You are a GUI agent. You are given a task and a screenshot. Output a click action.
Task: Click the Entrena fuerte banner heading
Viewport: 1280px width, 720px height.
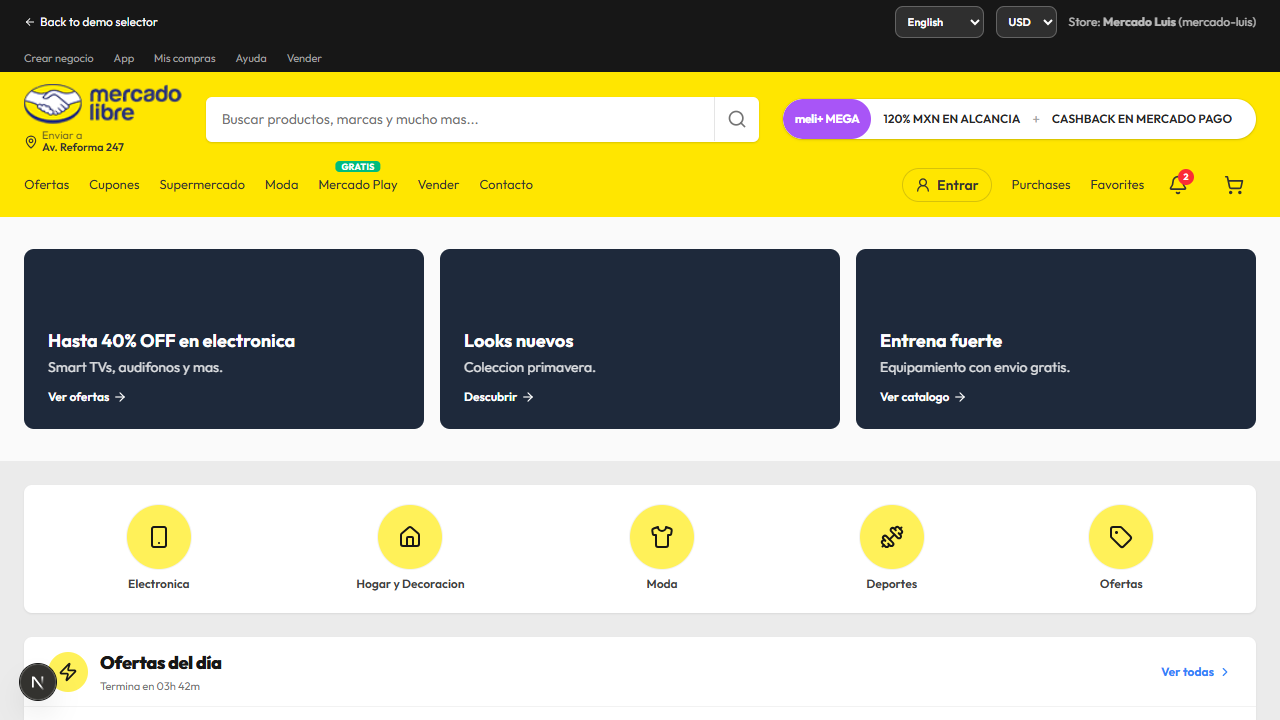(x=941, y=341)
